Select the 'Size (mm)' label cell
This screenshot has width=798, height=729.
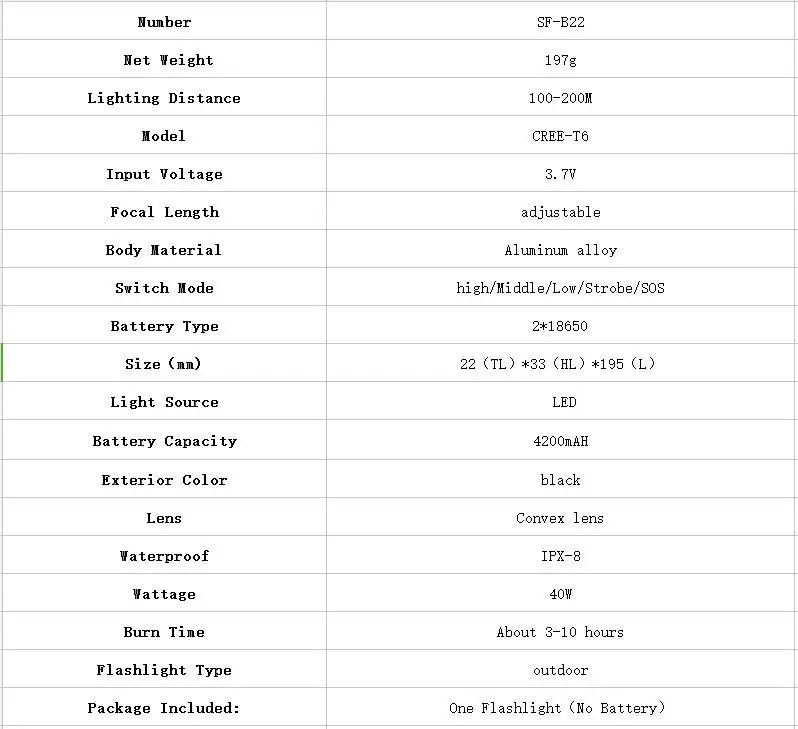click(x=164, y=363)
